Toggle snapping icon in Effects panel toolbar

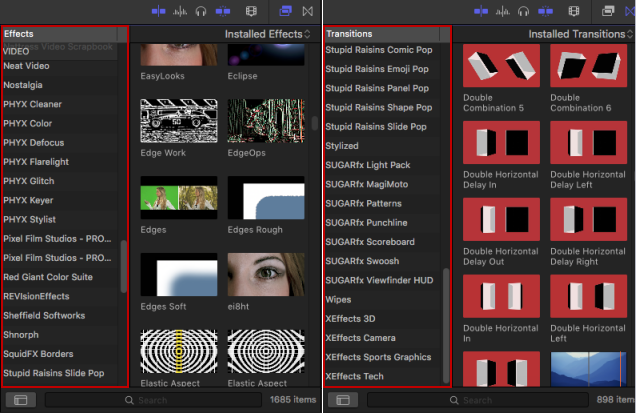(223, 11)
